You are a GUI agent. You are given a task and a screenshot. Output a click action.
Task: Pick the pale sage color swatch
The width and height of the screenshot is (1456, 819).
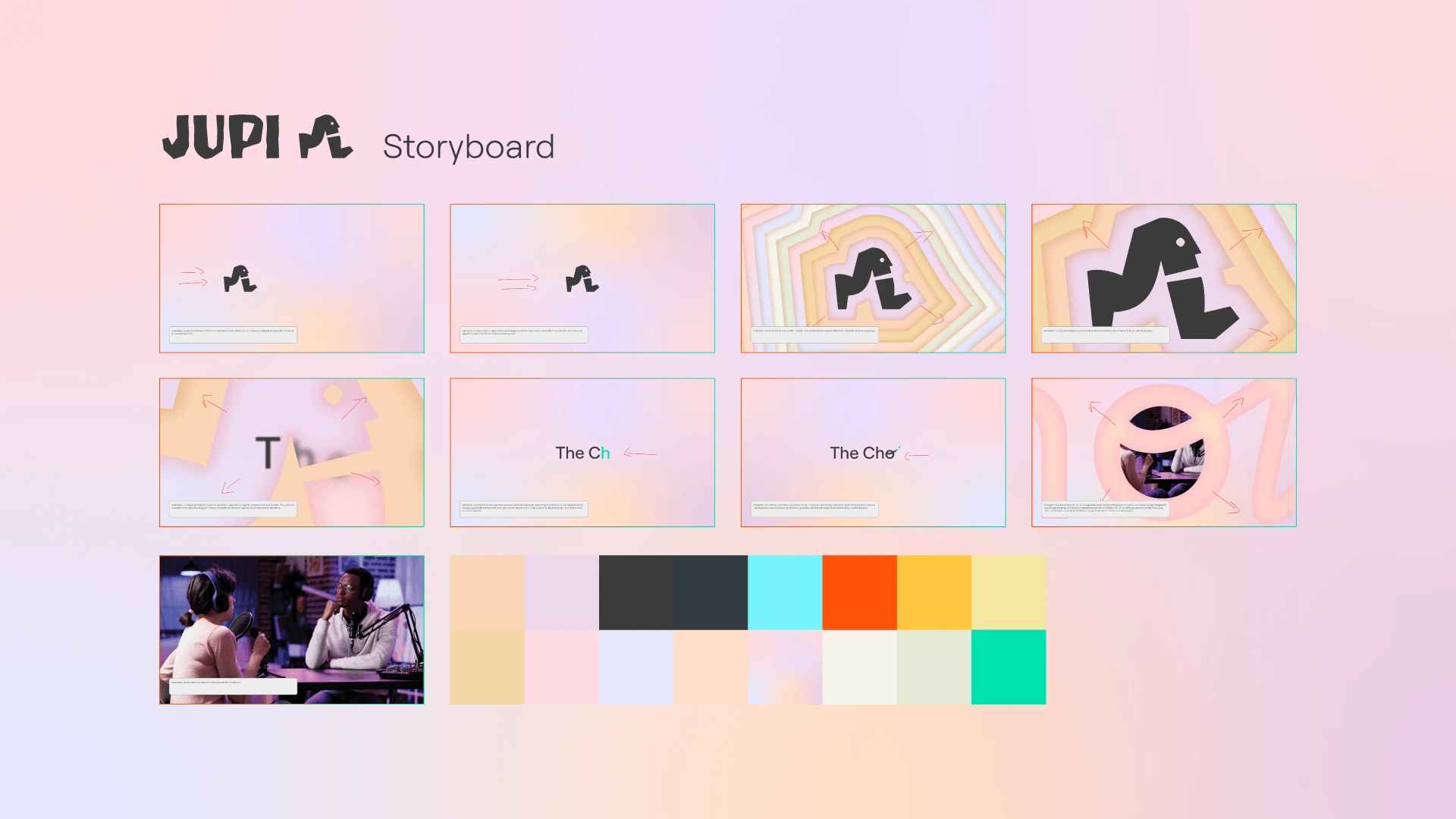click(x=934, y=667)
